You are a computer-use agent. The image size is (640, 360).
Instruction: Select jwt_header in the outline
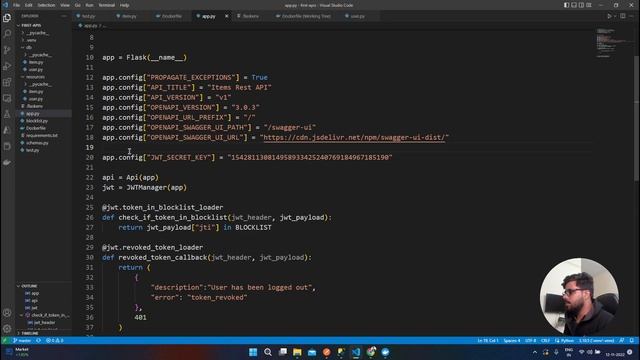pos(44,322)
